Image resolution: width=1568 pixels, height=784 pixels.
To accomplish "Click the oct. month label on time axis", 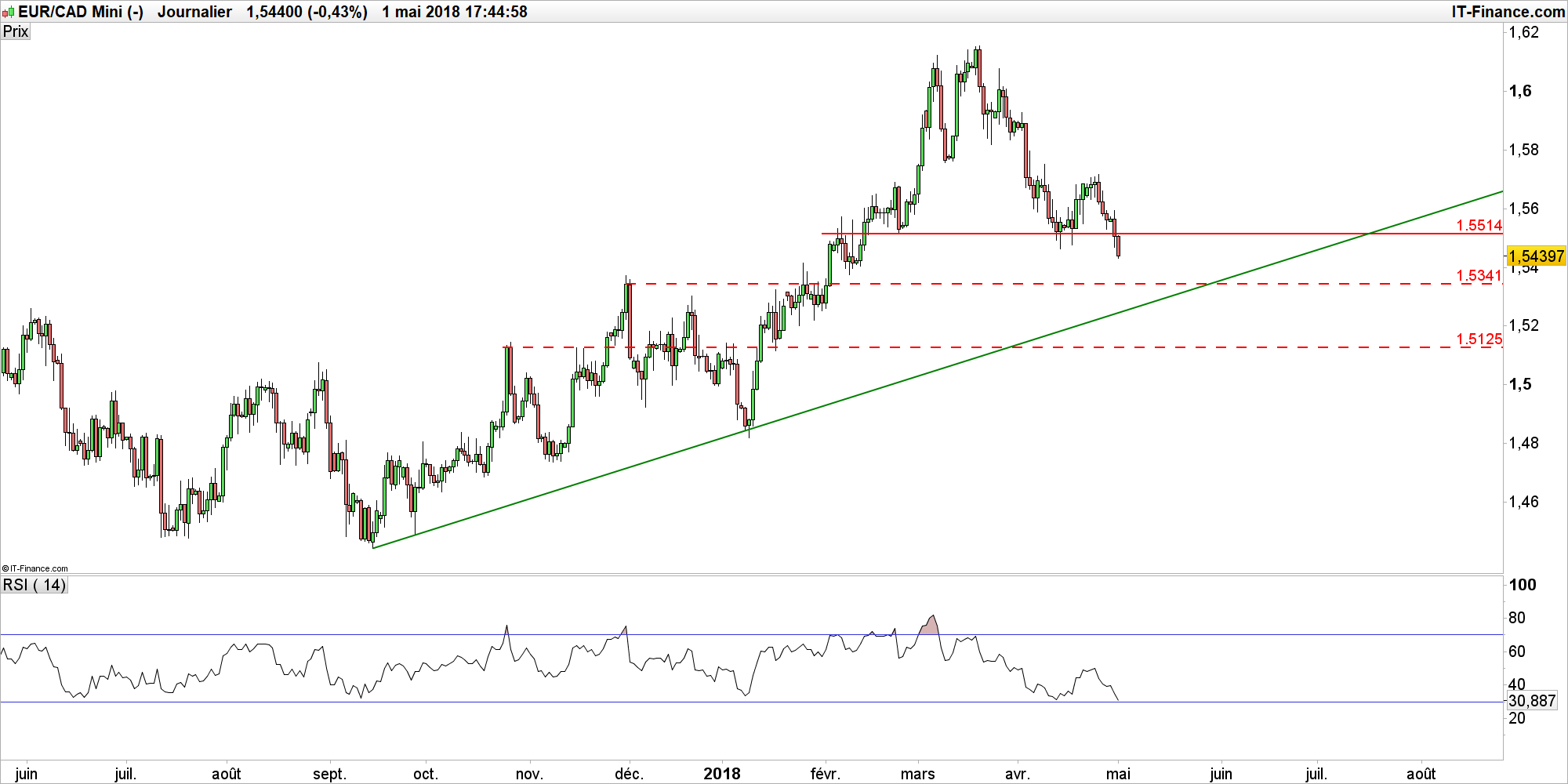I will [425, 774].
